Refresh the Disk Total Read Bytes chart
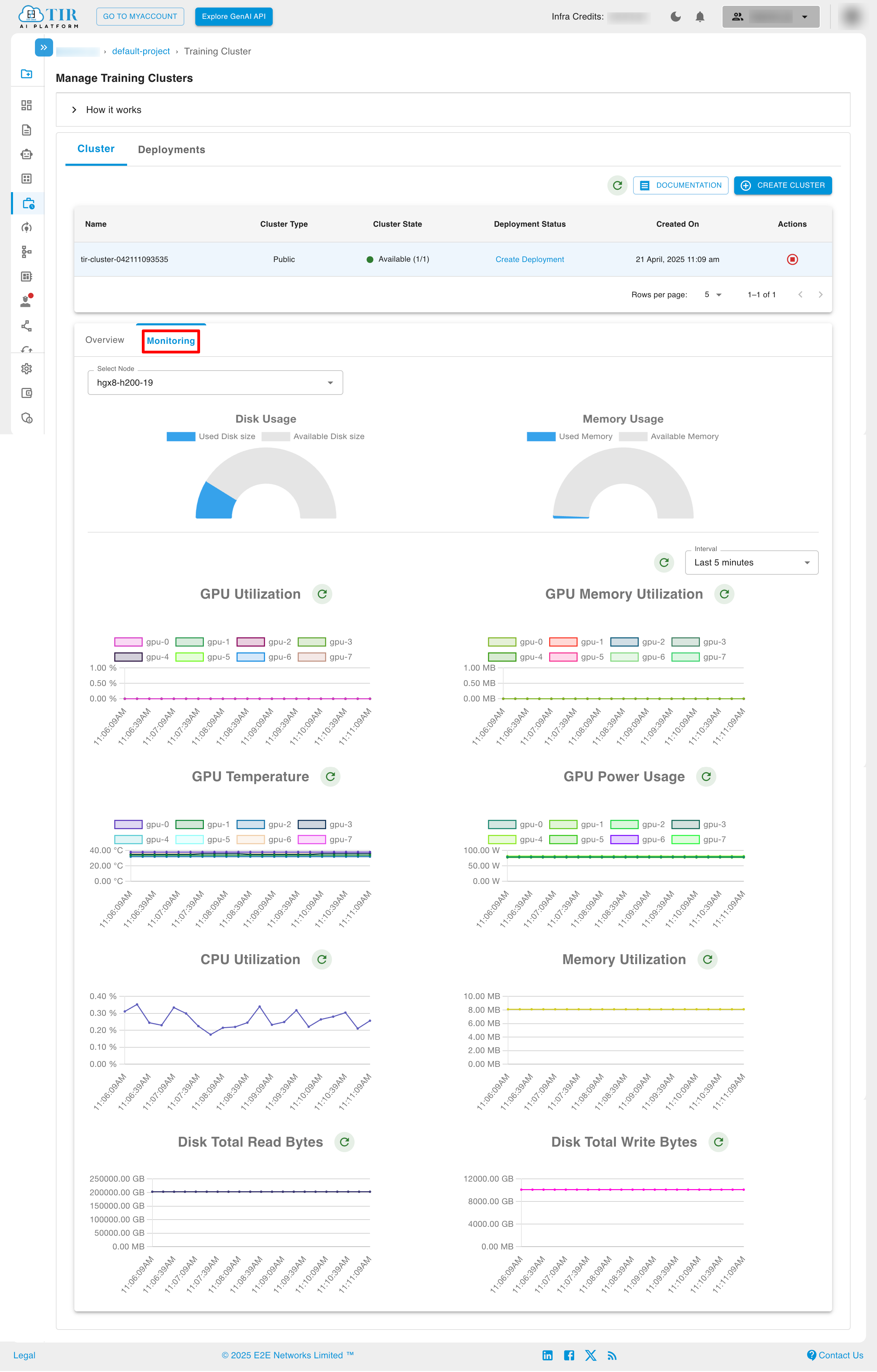Screen dimensions: 877x1372 (344, 1142)
